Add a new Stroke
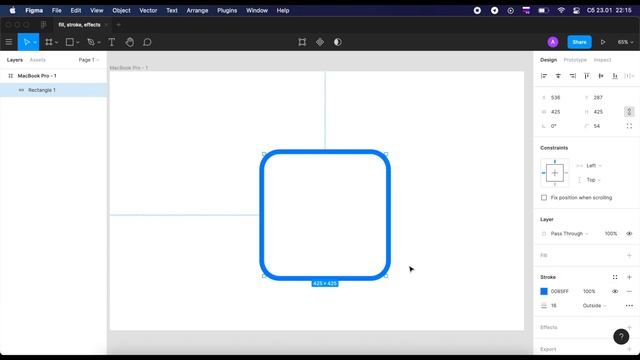Viewport: 640px width, 360px height. pyautogui.click(x=629, y=277)
